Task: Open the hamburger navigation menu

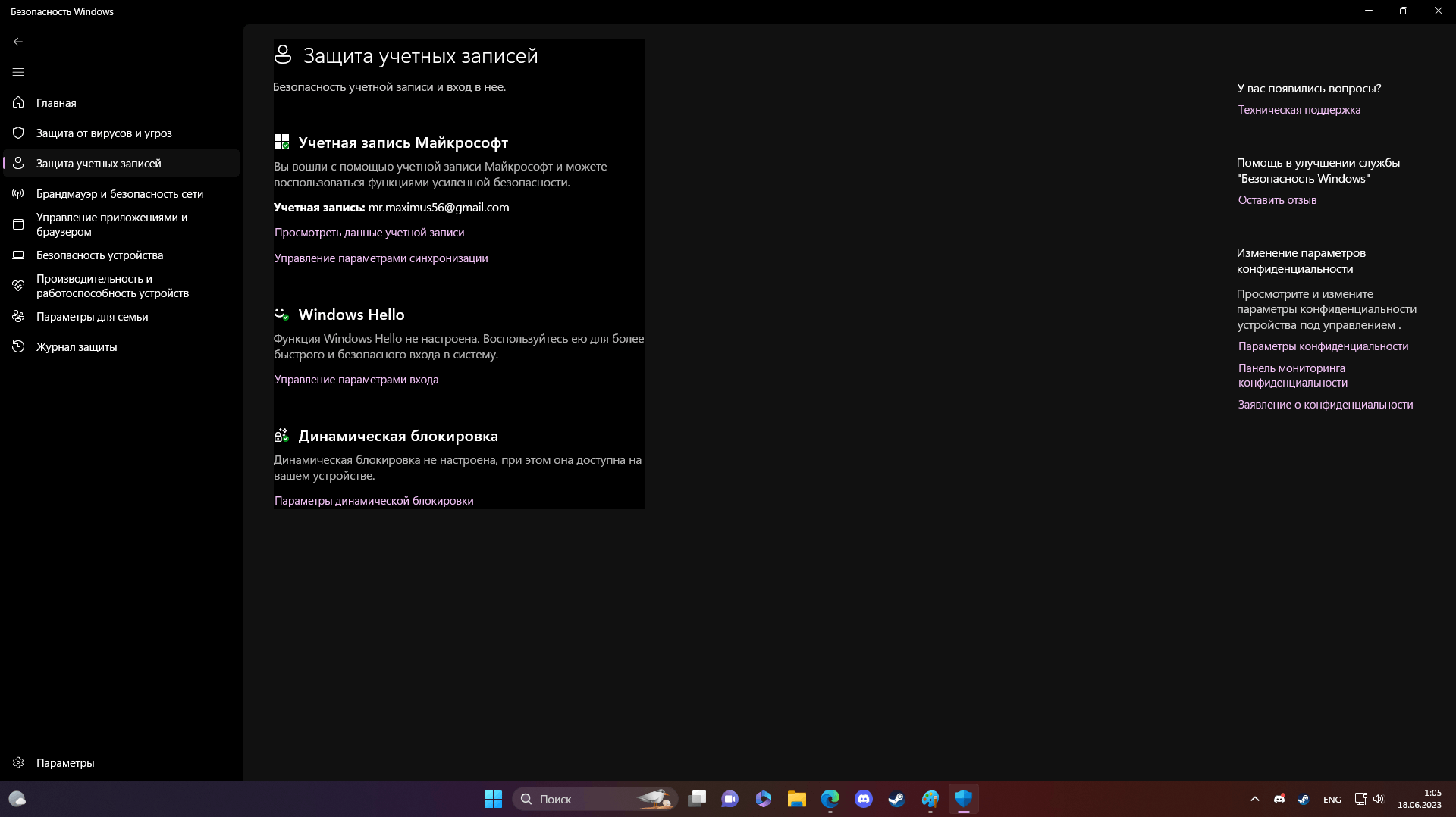Action: (18, 72)
